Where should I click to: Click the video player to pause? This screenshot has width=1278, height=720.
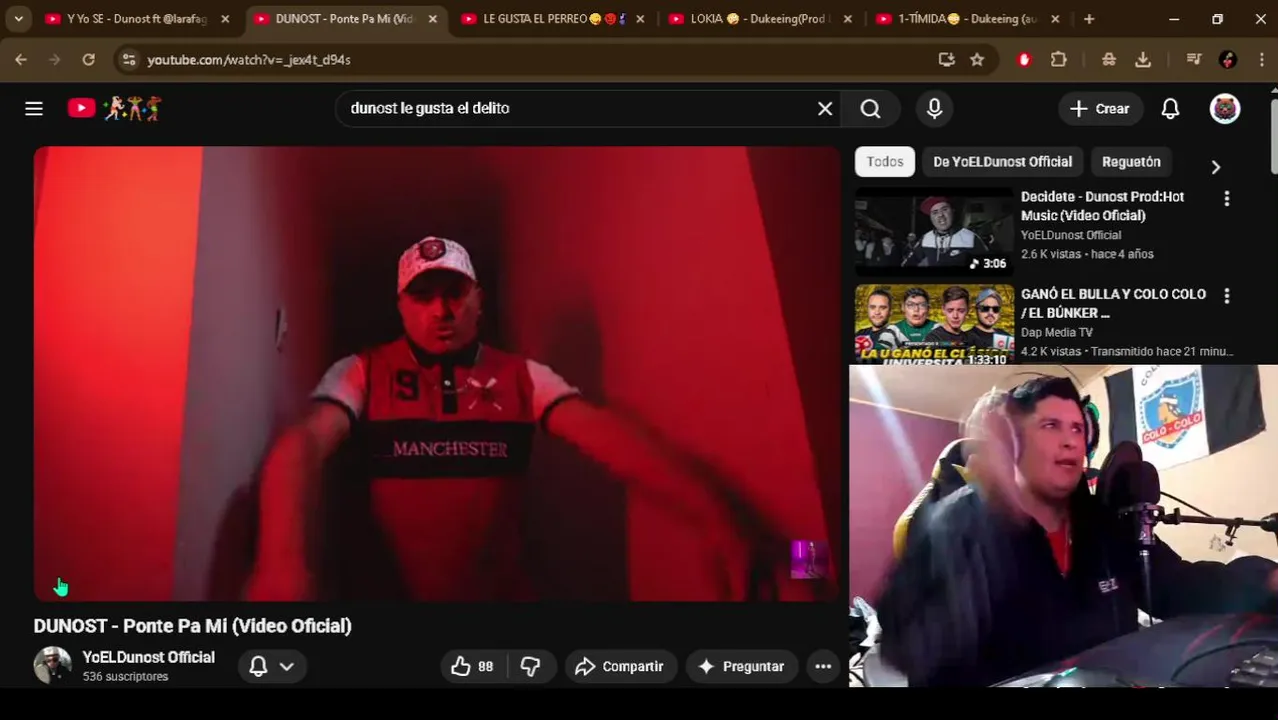pyautogui.click(x=437, y=374)
